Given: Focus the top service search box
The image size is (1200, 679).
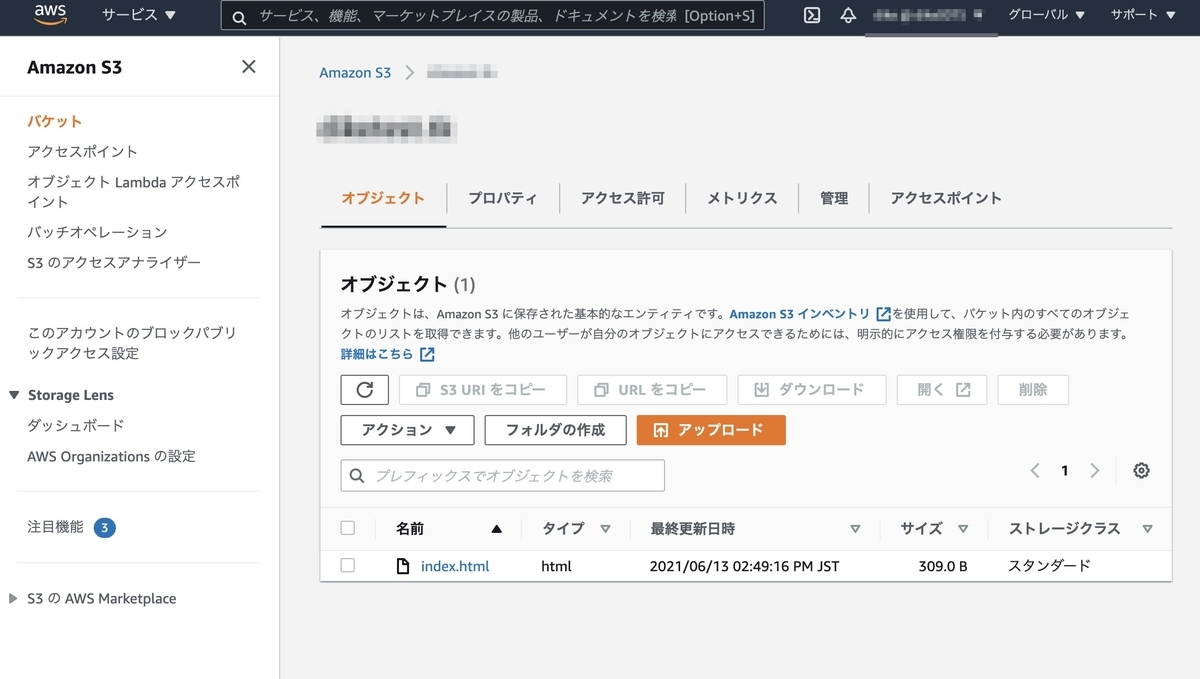Looking at the screenshot, I should point(493,17).
